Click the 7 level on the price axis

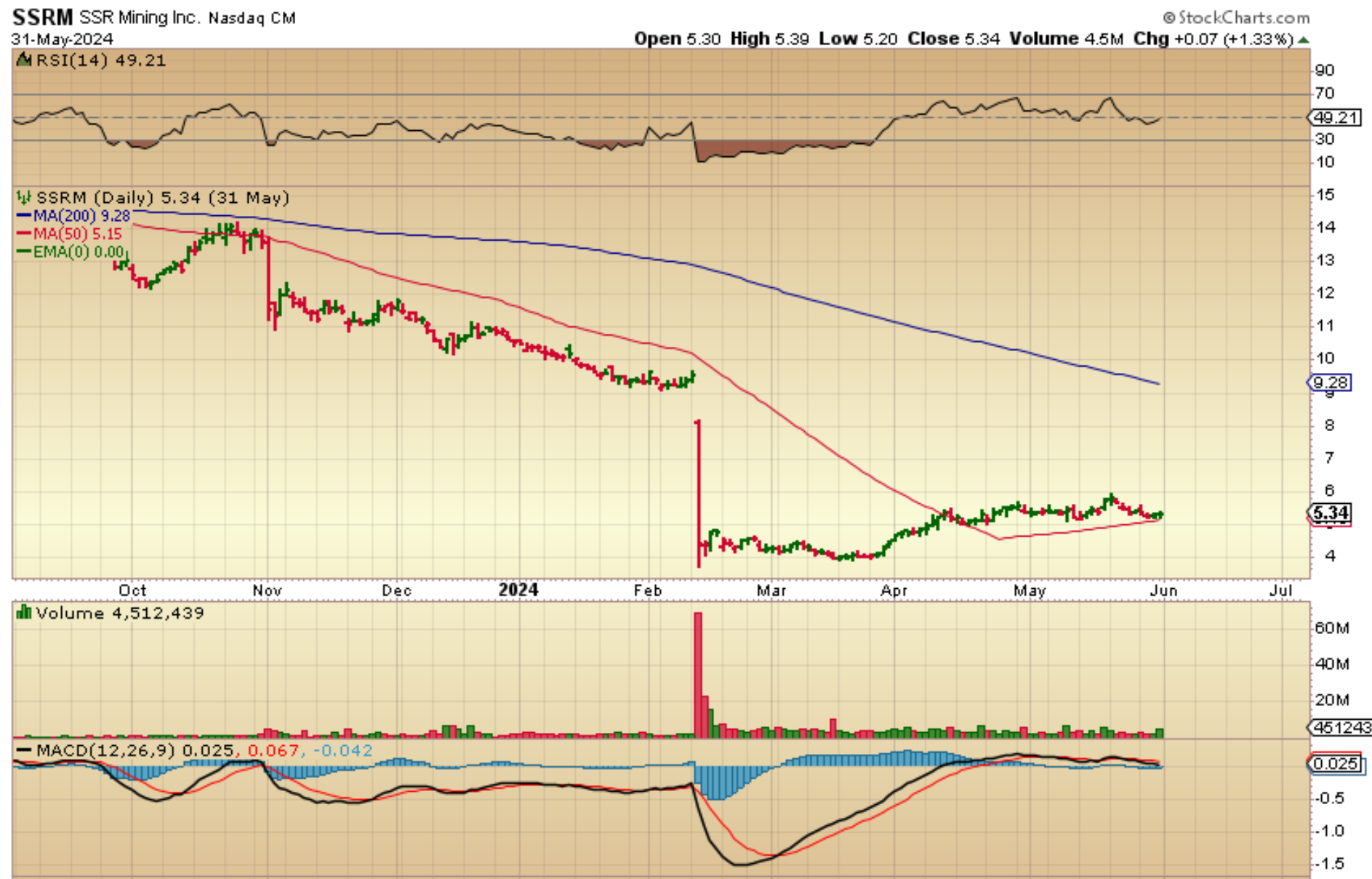tap(1329, 457)
